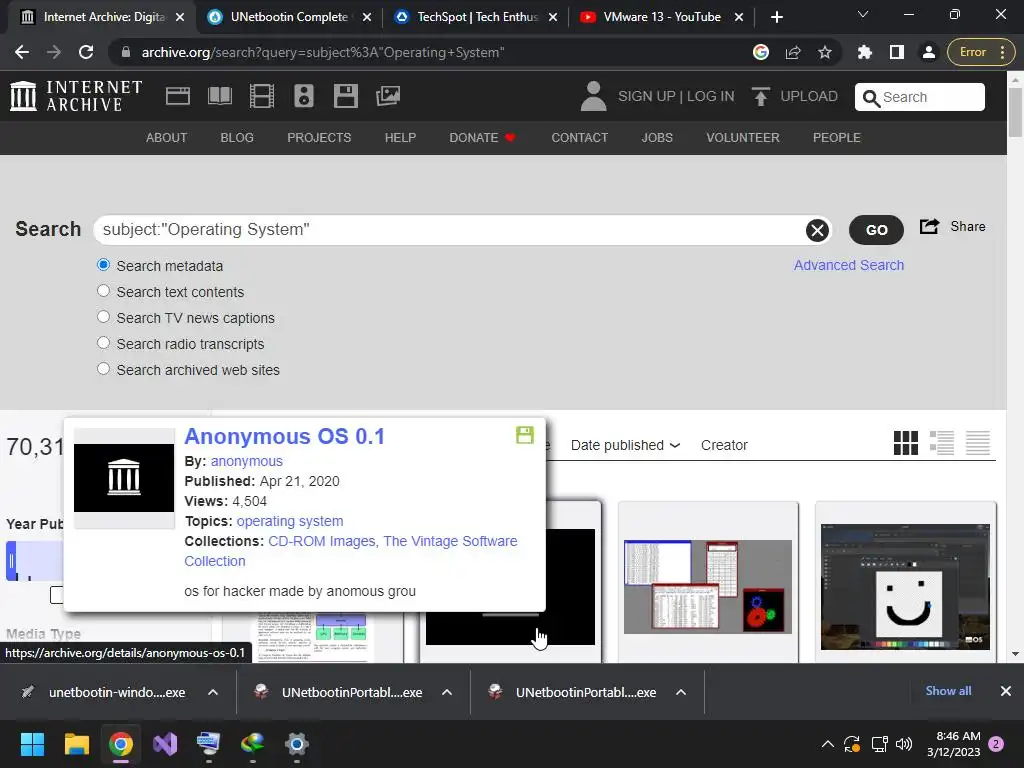Open the Audio speaker icon
Image resolution: width=1024 pixels, height=768 pixels.
[304, 96]
